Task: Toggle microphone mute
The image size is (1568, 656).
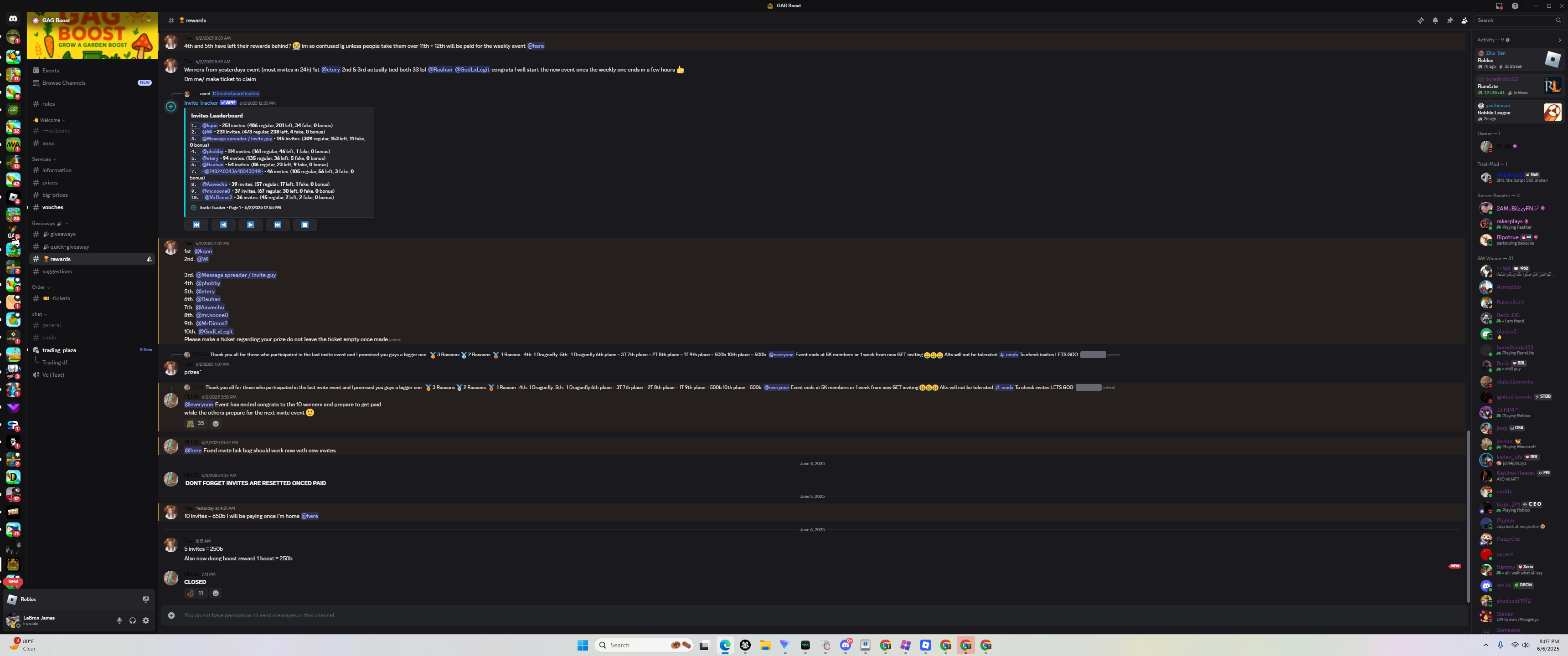Action: coord(119,620)
